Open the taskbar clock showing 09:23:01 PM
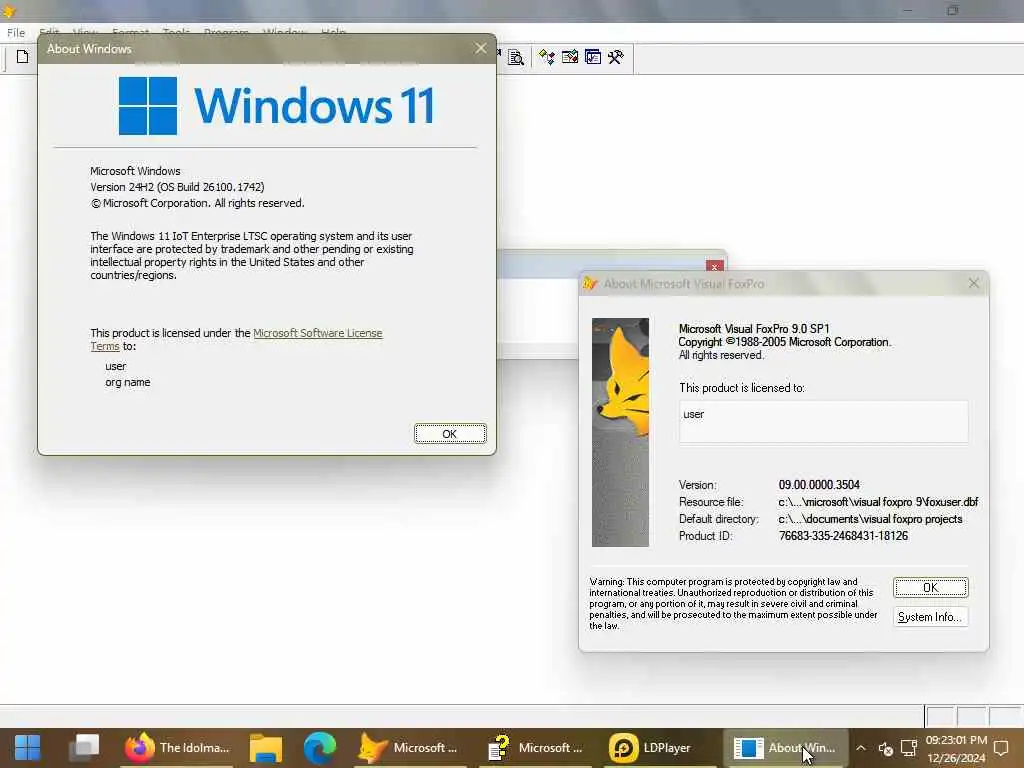The width and height of the screenshot is (1024, 768). click(x=956, y=748)
